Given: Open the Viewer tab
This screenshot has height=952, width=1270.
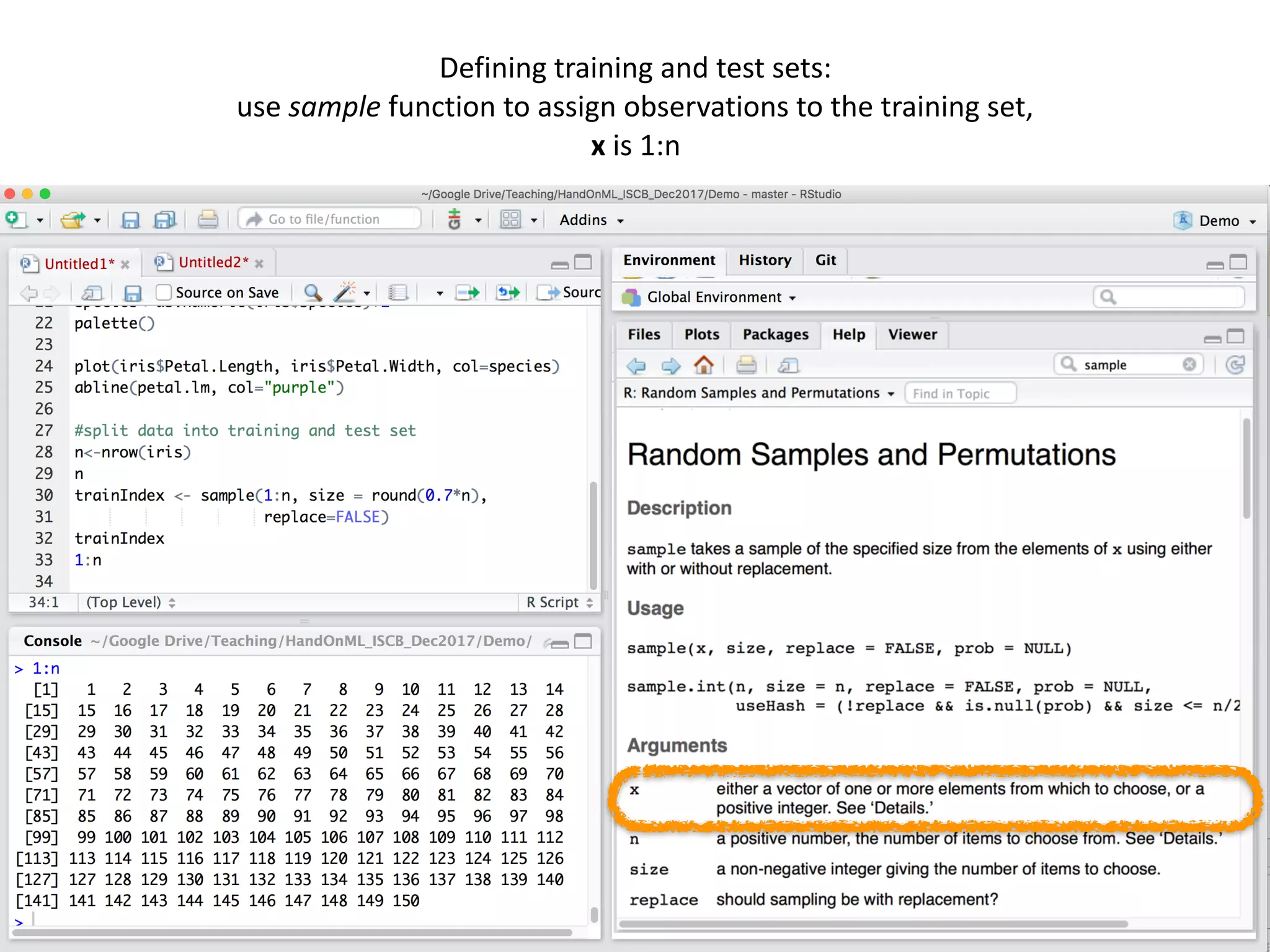Looking at the screenshot, I should pyautogui.click(x=912, y=335).
